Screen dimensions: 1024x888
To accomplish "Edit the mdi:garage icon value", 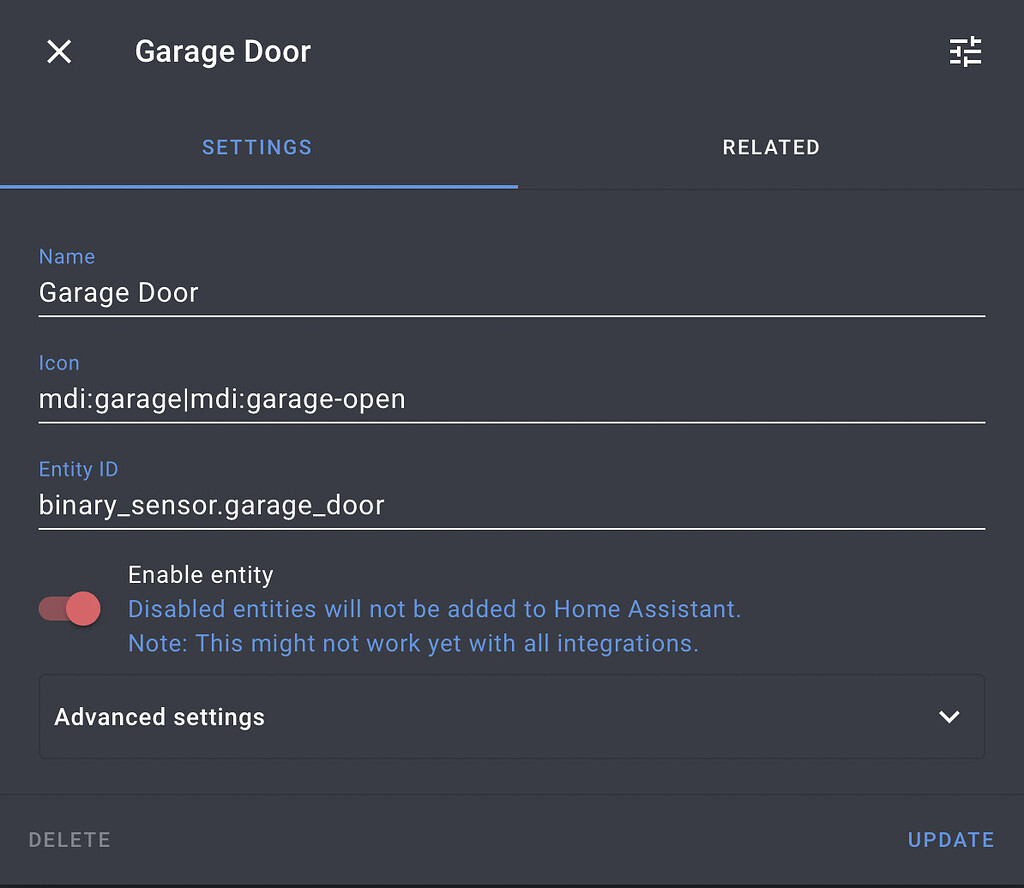I will pyautogui.click(x=220, y=398).
